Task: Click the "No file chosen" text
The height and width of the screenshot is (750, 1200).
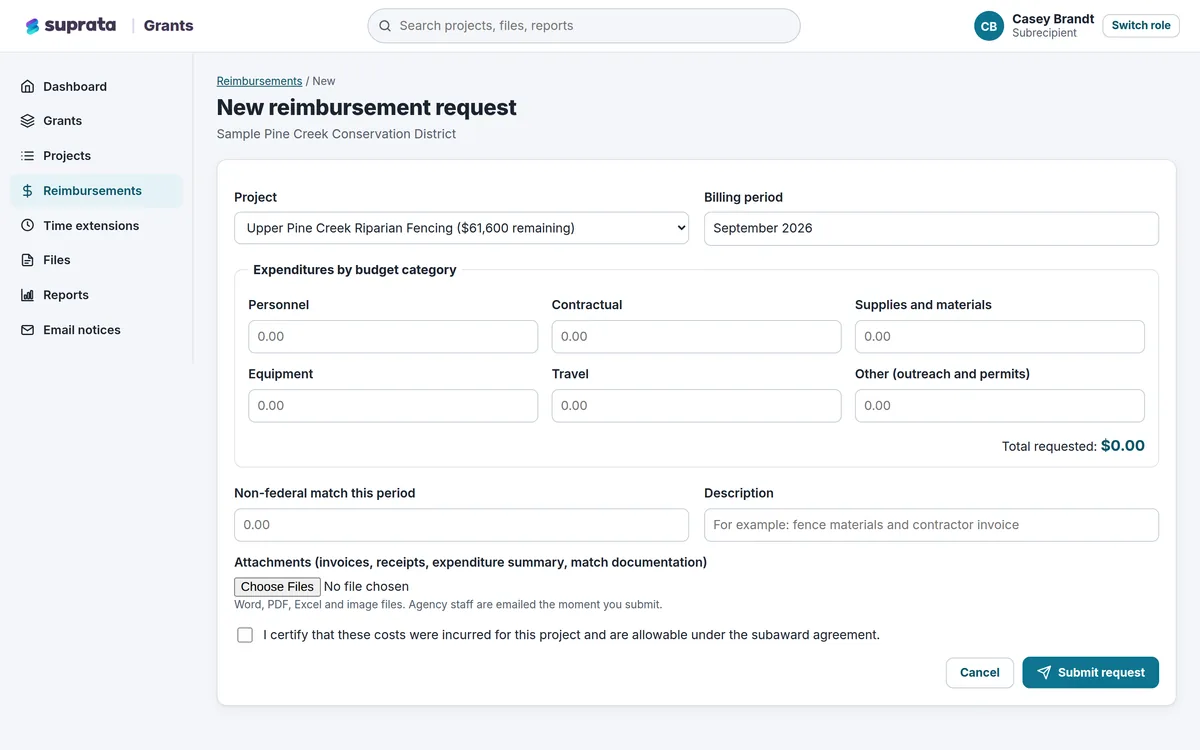Action: coord(366,587)
